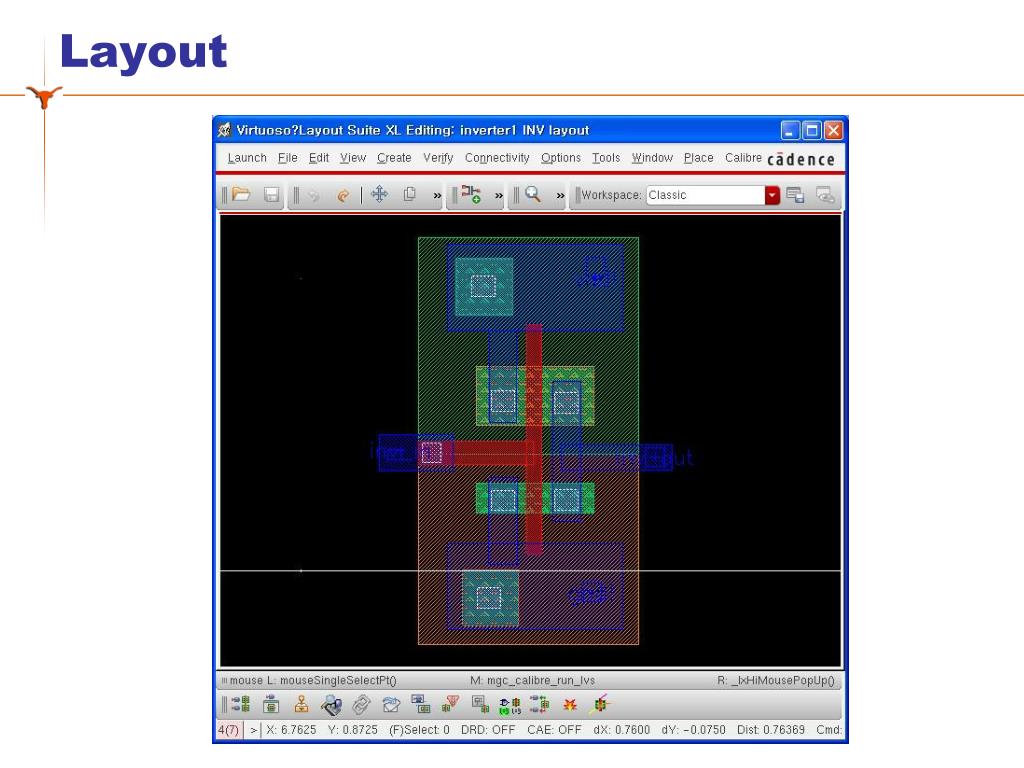Open the Place menu
The height and width of the screenshot is (768, 1024).
(698, 158)
